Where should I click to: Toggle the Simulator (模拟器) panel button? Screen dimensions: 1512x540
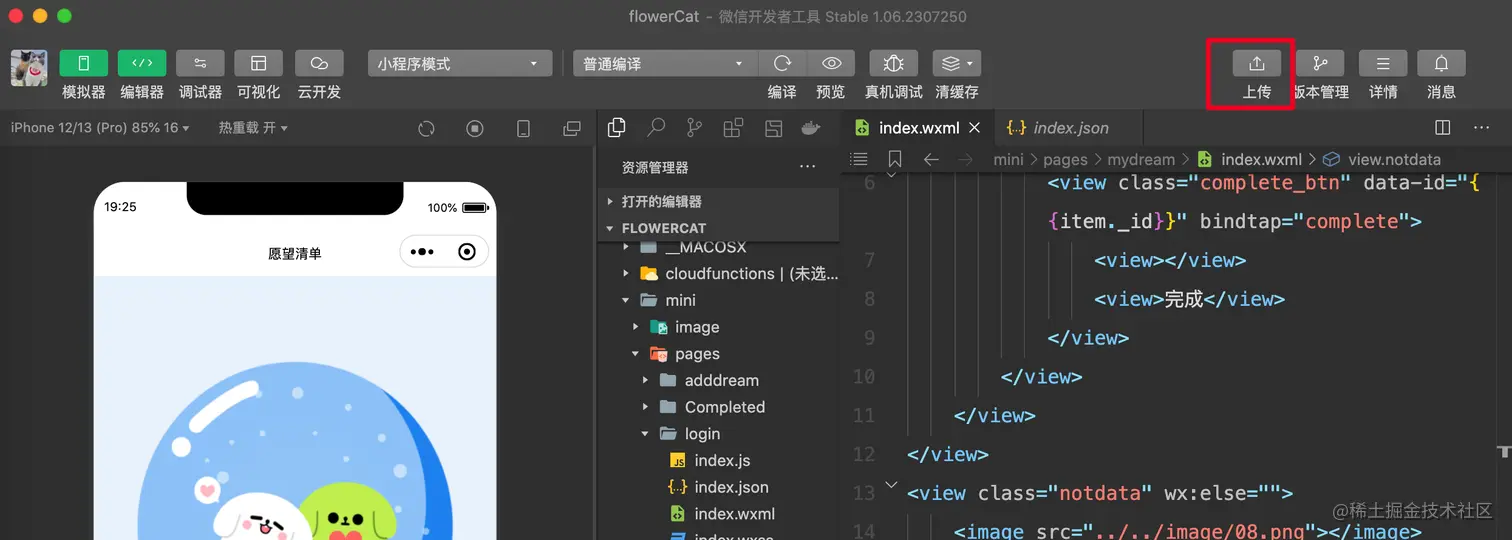(x=84, y=63)
